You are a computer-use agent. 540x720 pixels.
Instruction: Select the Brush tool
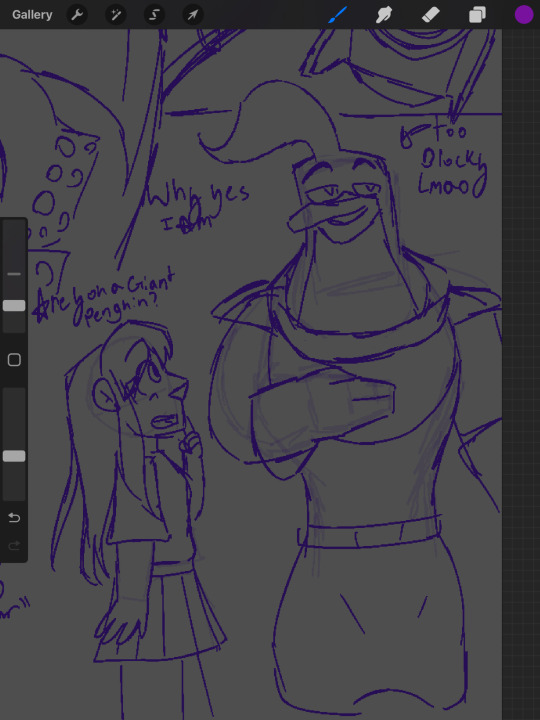[338, 15]
